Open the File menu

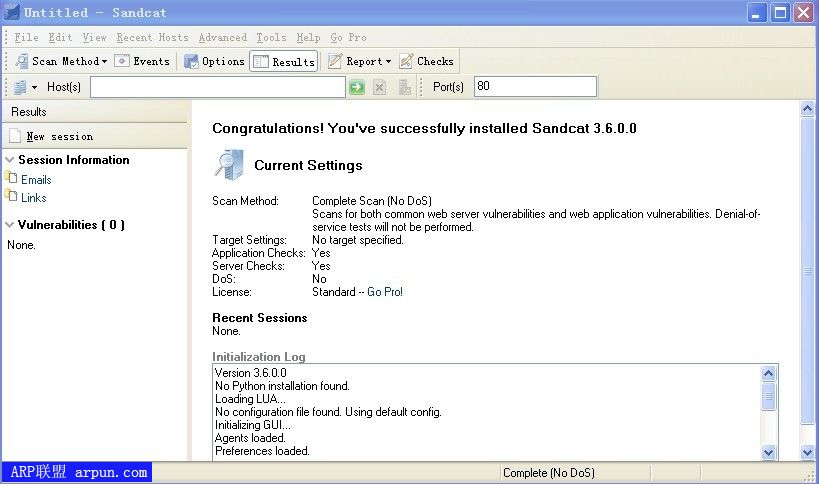(x=26, y=38)
